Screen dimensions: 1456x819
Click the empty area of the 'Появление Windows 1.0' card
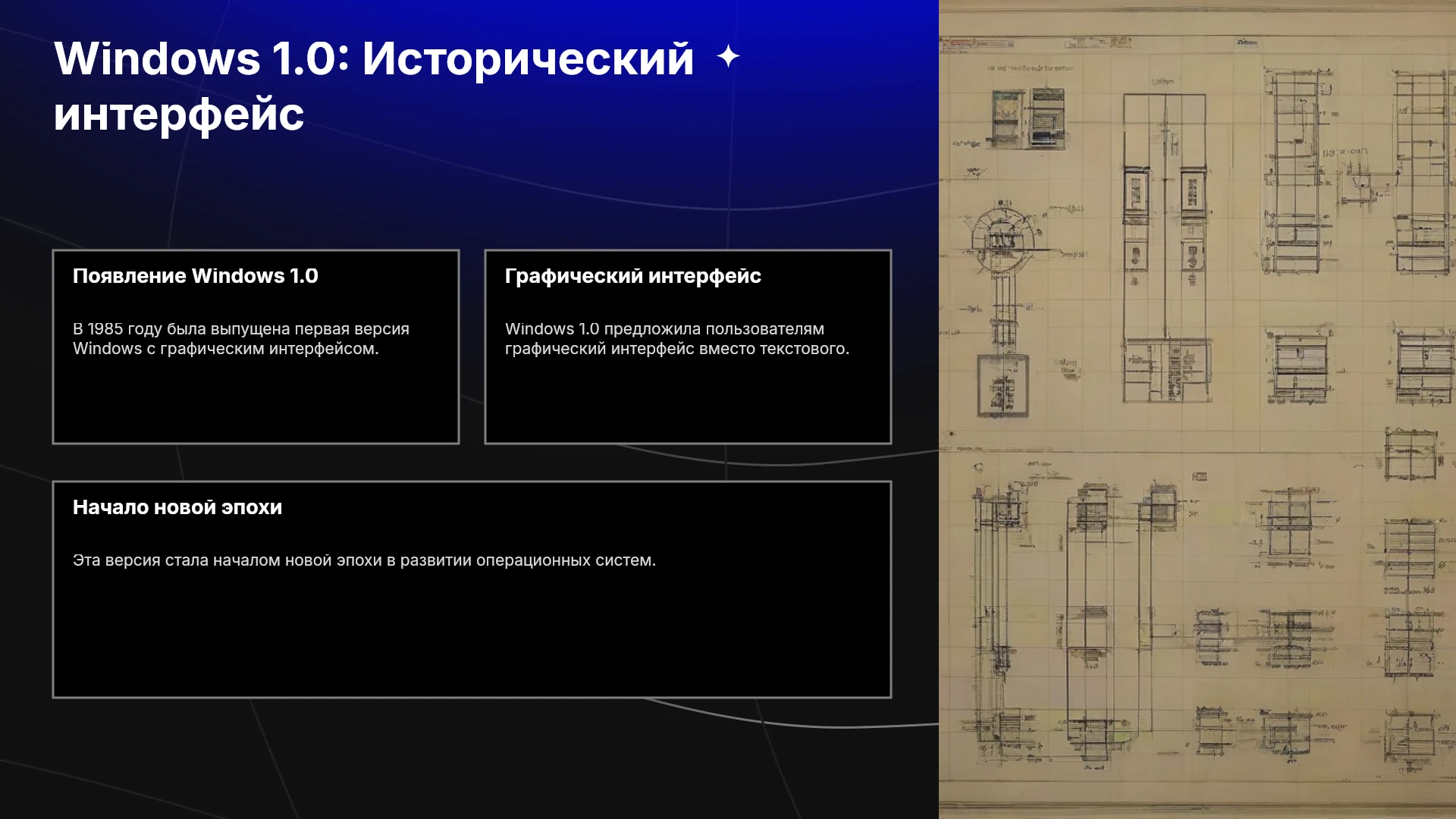tap(256, 400)
